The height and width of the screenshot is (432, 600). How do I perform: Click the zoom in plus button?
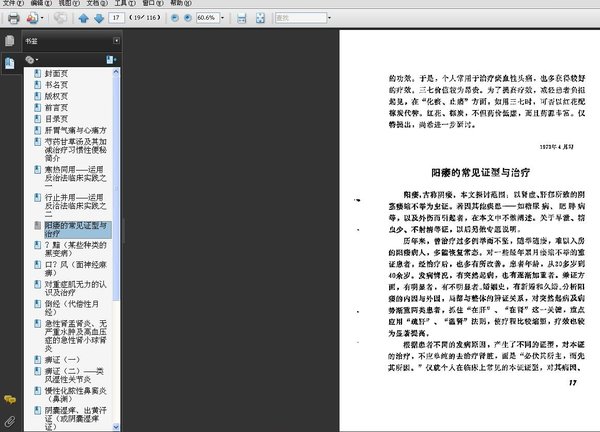click(x=188, y=18)
